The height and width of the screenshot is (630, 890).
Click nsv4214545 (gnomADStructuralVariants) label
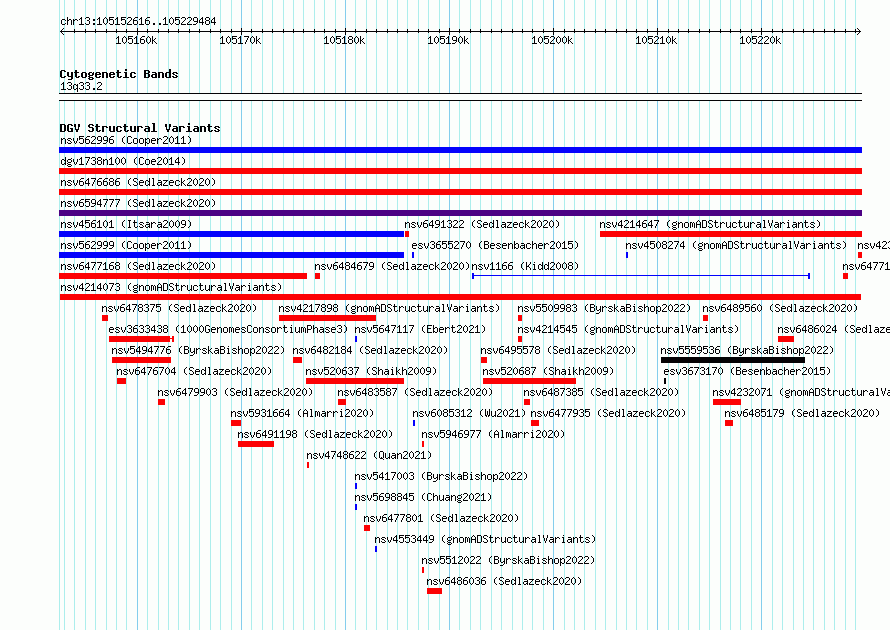(x=628, y=329)
